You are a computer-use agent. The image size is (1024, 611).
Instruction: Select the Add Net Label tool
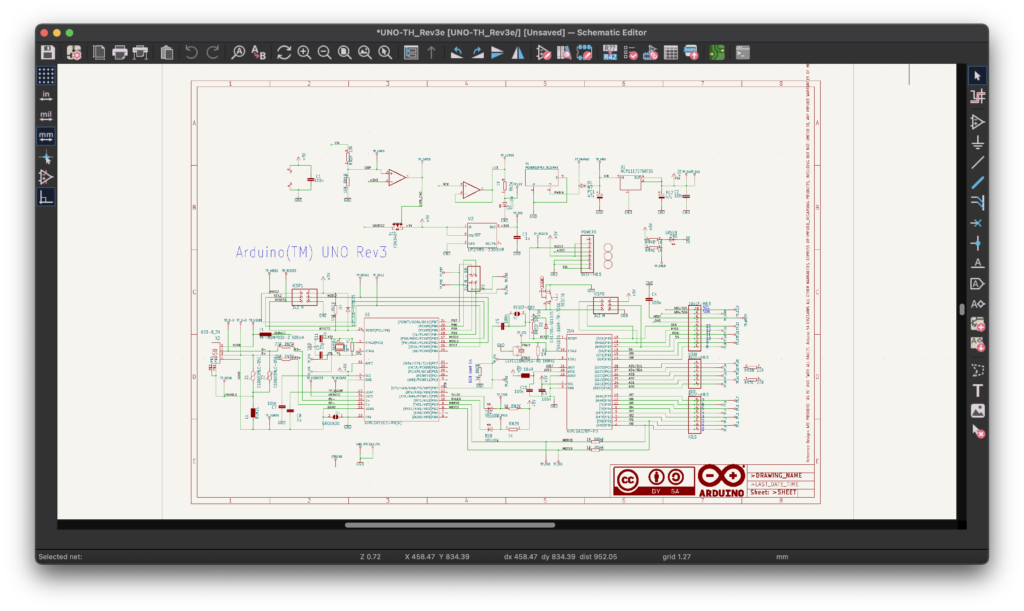pyautogui.click(x=978, y=264)
